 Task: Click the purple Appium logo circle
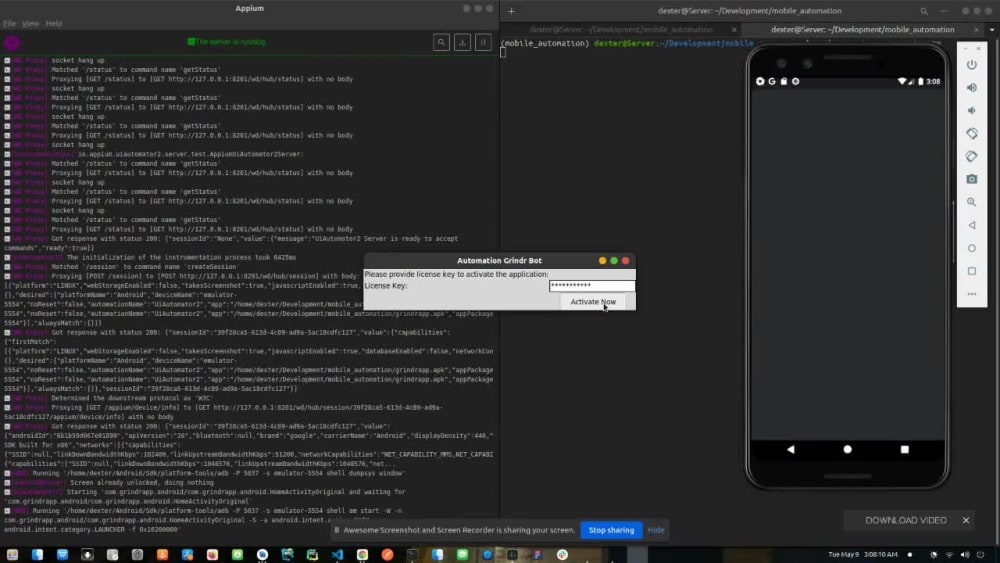point(12,43)
